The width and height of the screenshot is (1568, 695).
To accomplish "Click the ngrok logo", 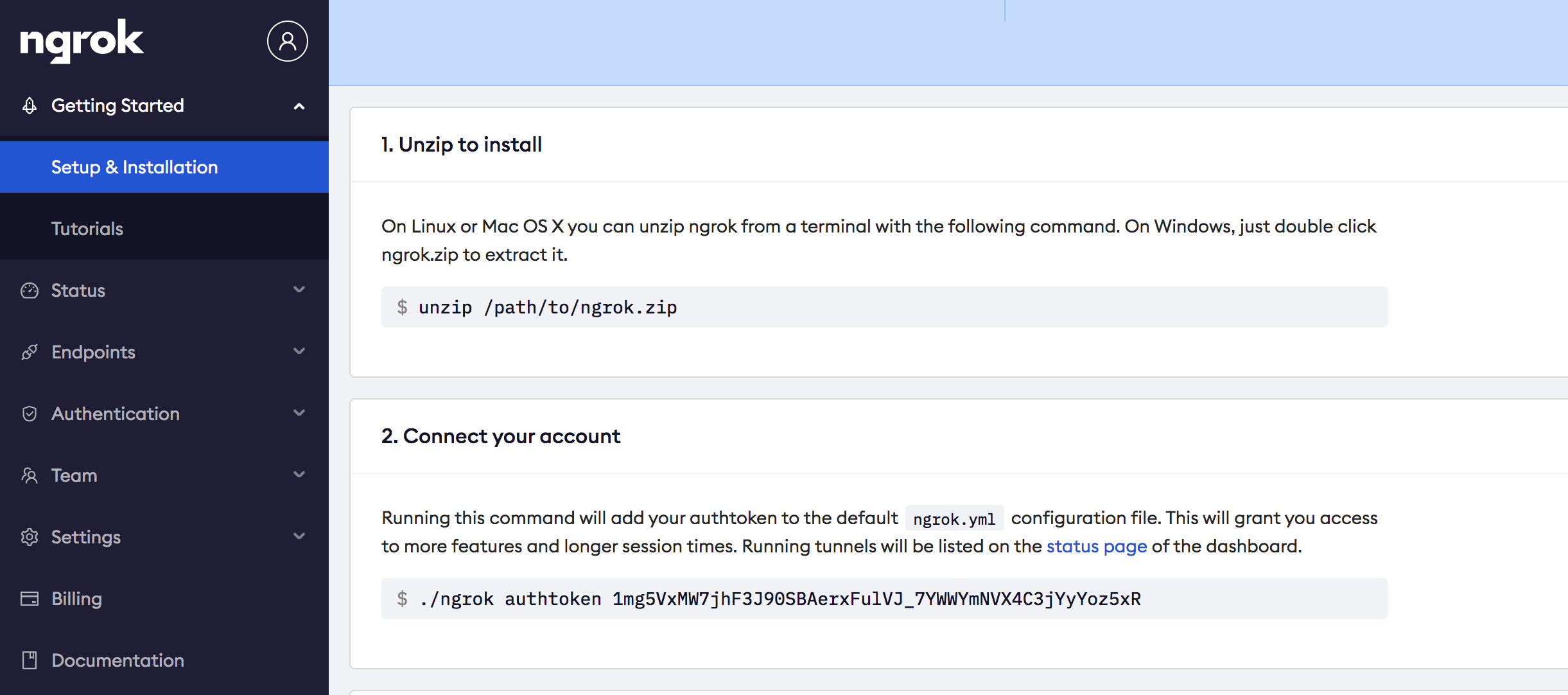I will (82, 41).
